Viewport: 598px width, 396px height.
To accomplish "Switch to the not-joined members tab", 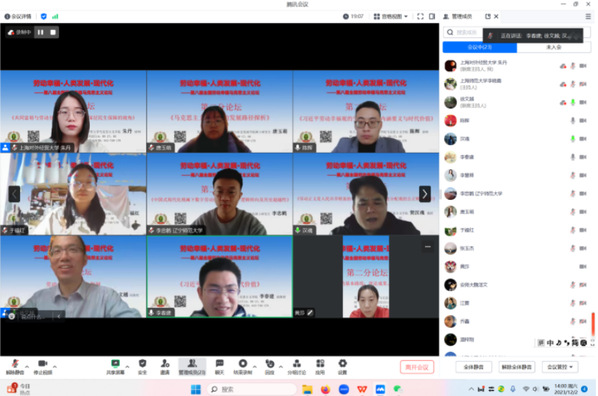I will [x=554, y=47].
